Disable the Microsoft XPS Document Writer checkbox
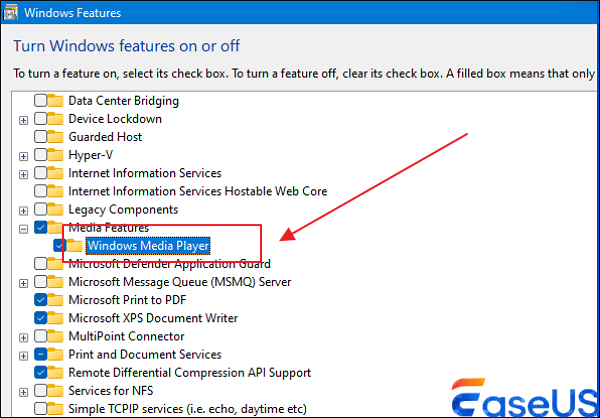 click(40, 317)
